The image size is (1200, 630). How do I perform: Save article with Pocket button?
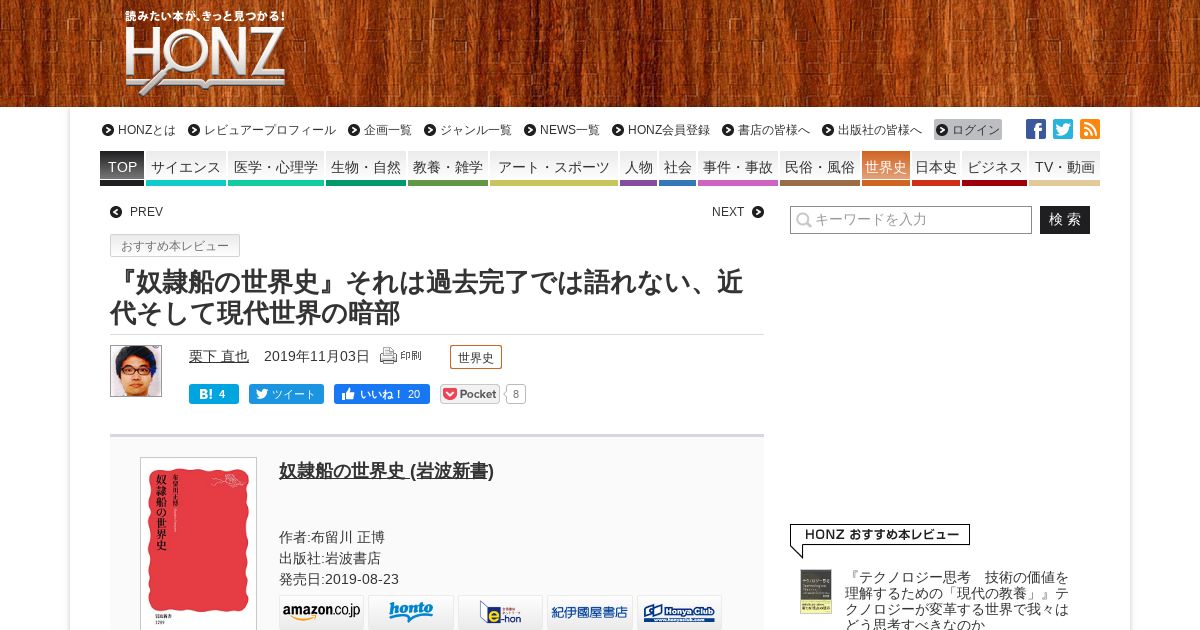coord(470,394)
